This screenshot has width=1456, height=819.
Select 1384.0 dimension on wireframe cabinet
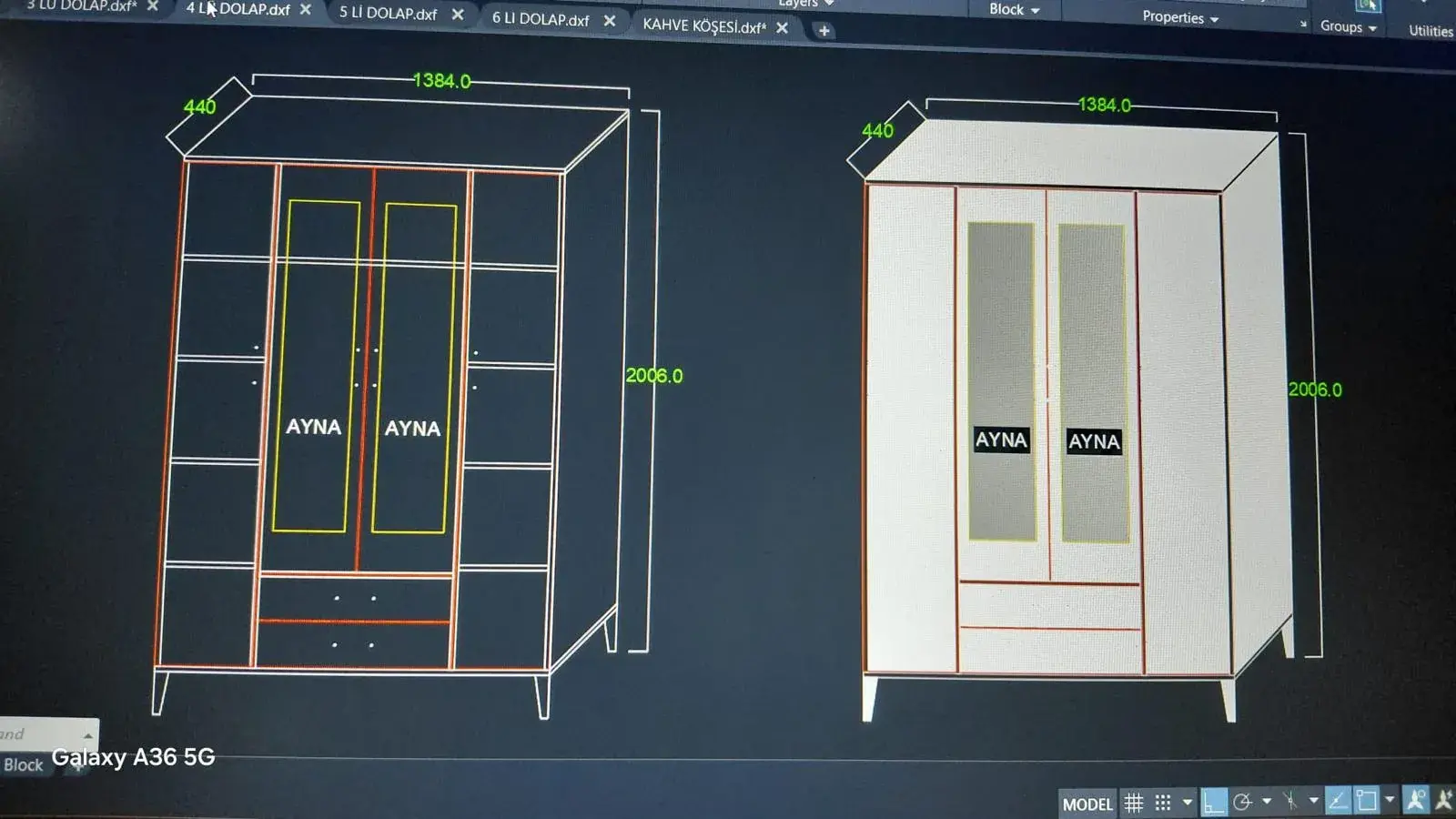coord(442,80)
